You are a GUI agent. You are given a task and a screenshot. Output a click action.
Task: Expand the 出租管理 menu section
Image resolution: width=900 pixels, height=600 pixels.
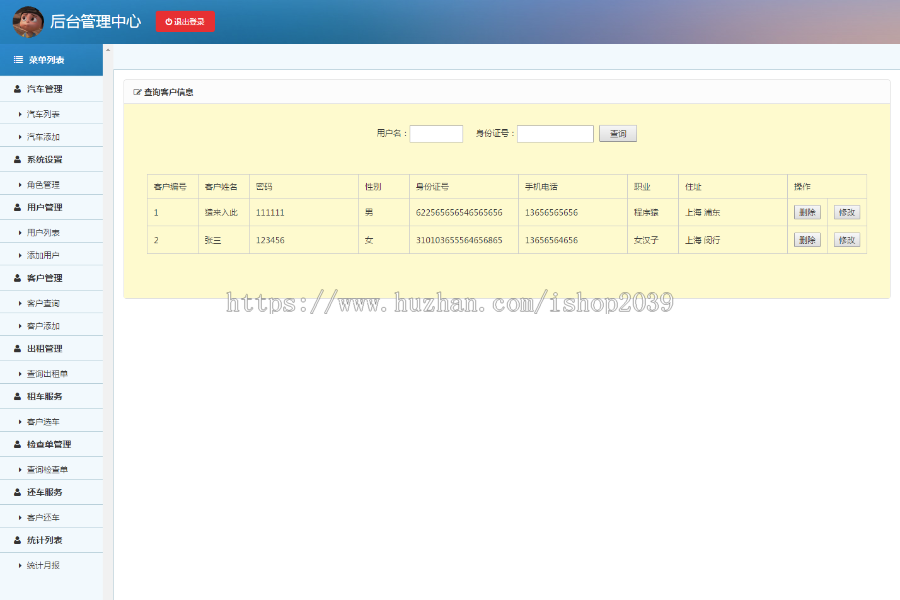[51, 349]
